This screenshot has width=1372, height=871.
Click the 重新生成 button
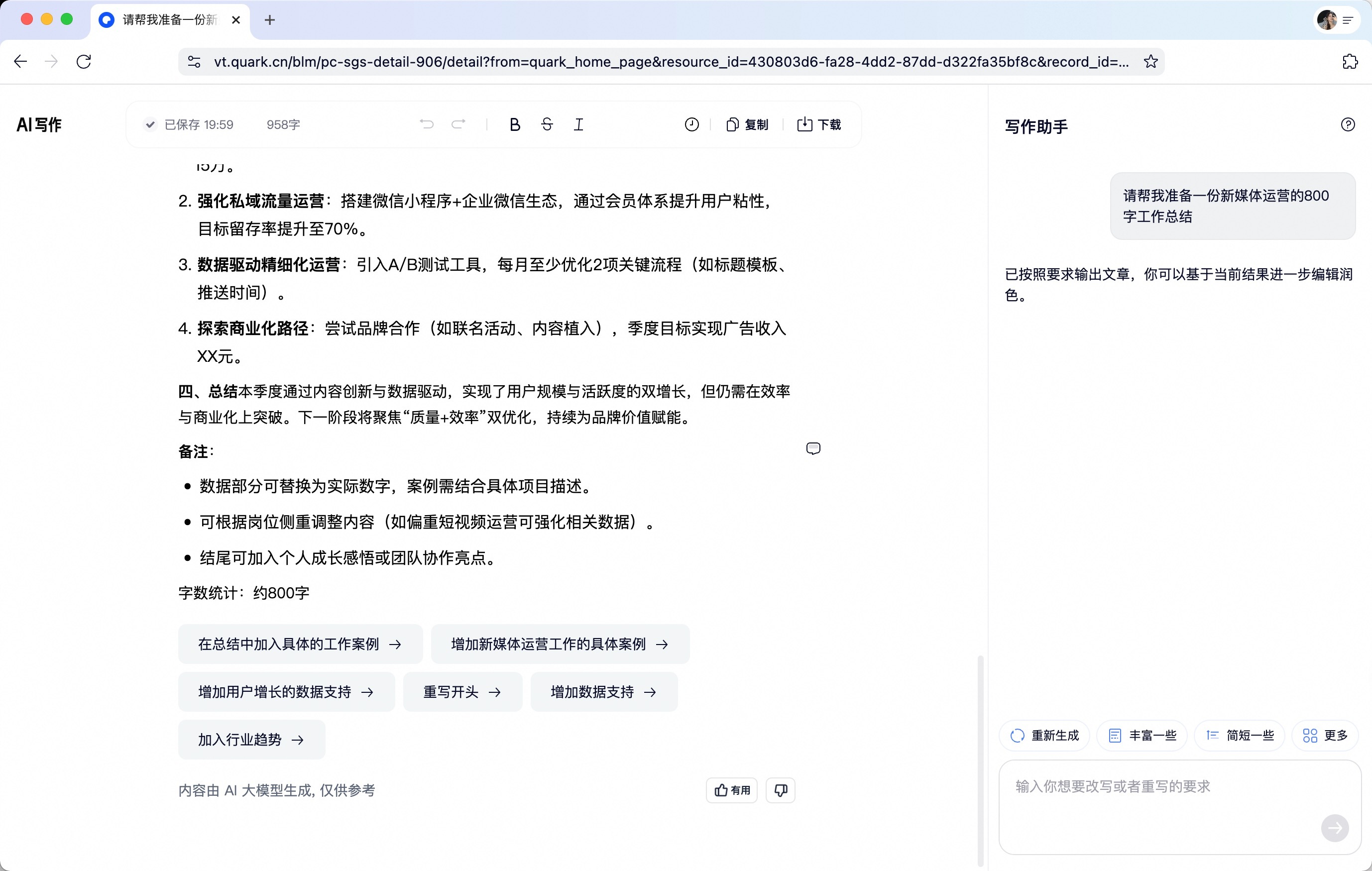[x=1044, y=736]
